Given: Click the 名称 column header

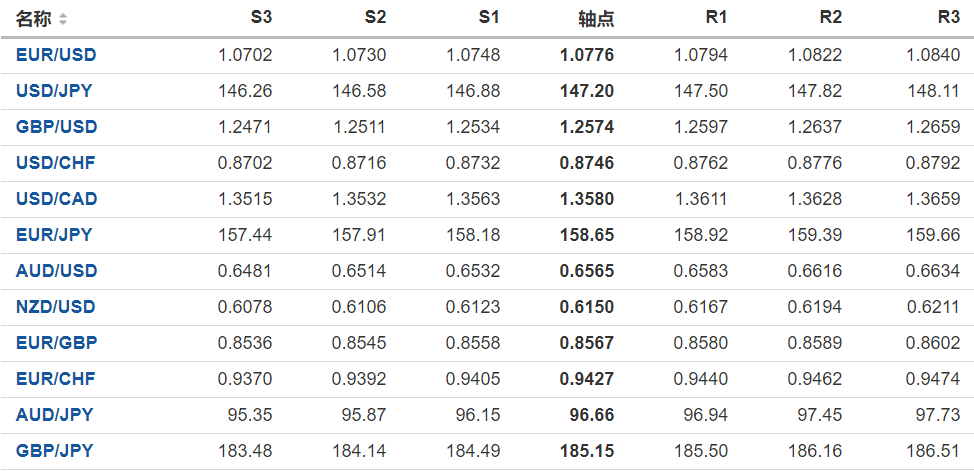Looking at the screenshot, I should (34, 19).
